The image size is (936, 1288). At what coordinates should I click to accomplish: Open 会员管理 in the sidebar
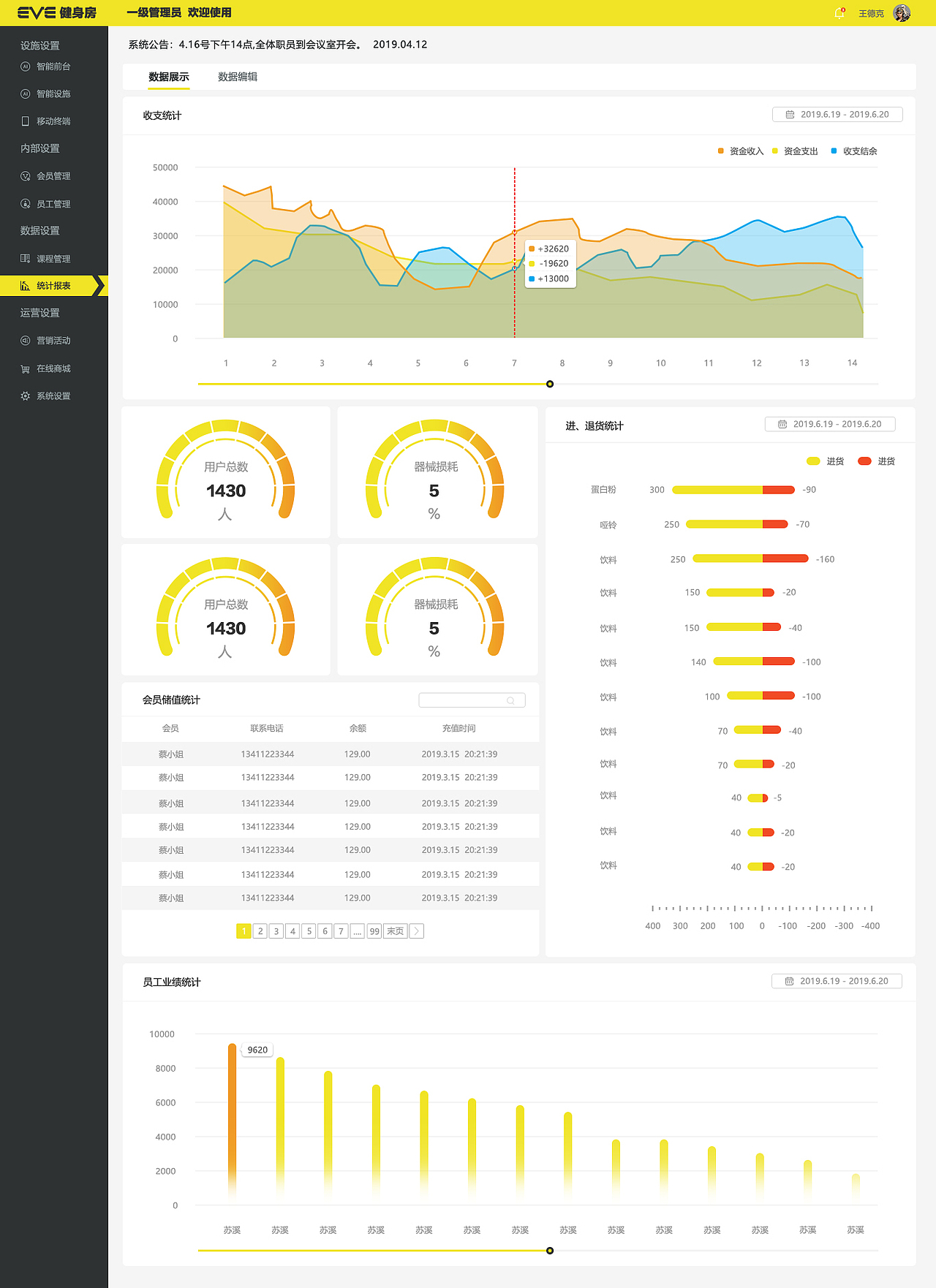53,176
